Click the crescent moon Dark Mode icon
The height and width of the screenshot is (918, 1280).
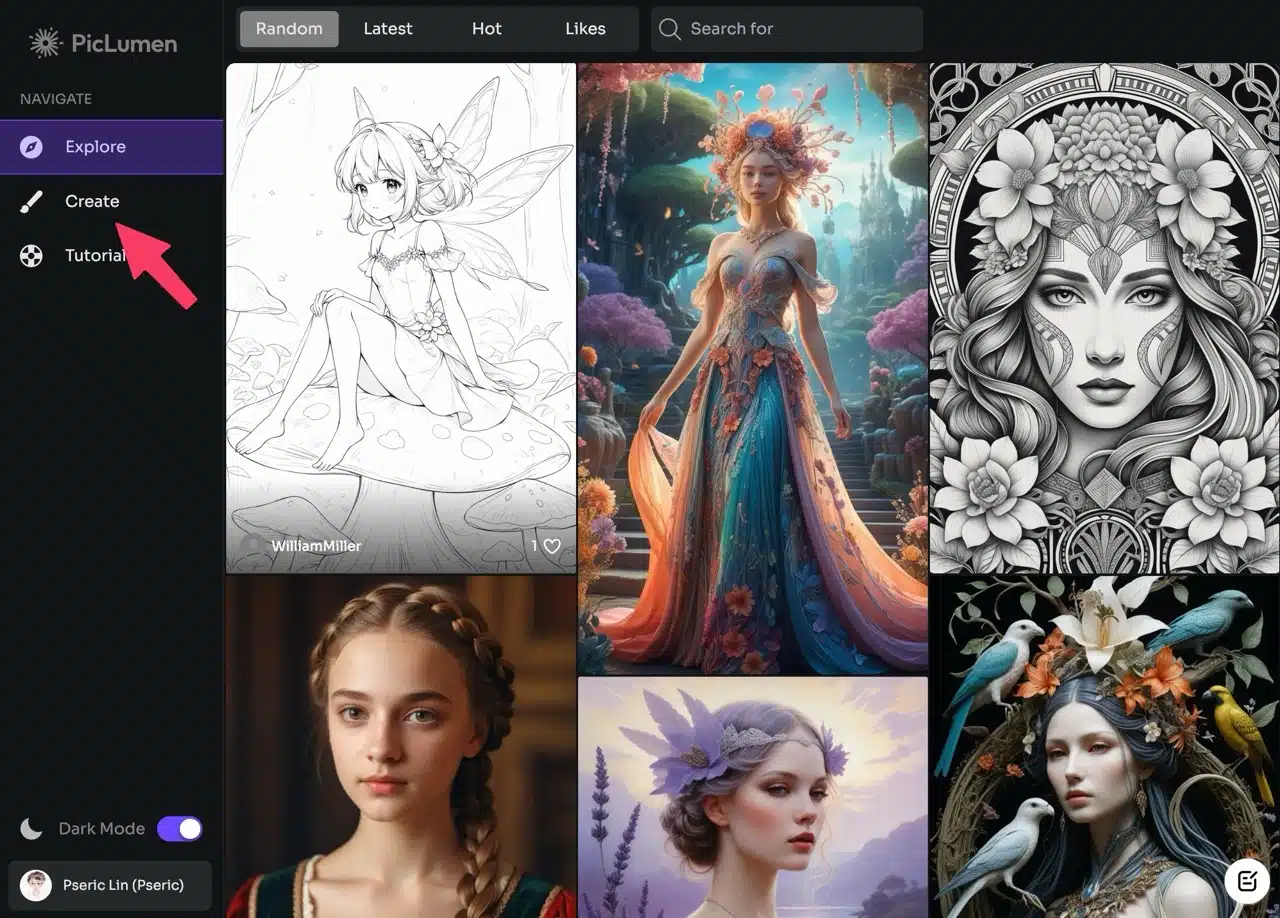pyautogui.click(x=32, y=829)
